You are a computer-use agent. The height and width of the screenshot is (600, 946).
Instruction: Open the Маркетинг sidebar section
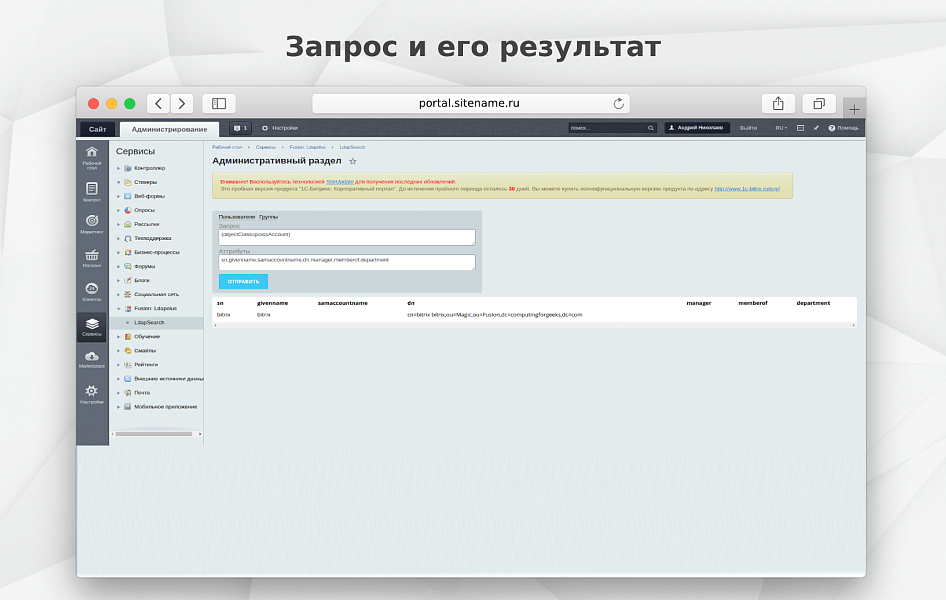coord(92,223)
